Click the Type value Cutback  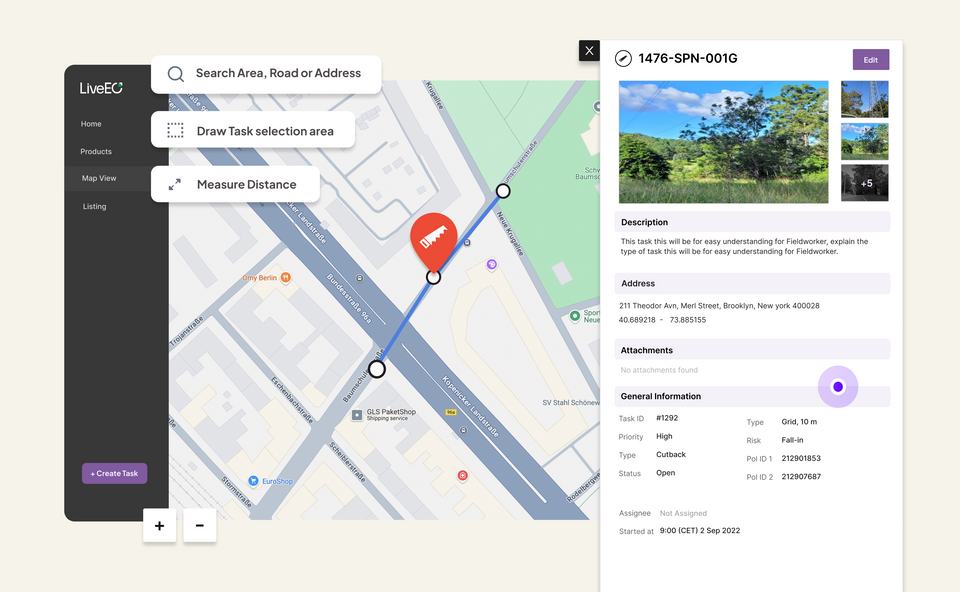(671, 454)
